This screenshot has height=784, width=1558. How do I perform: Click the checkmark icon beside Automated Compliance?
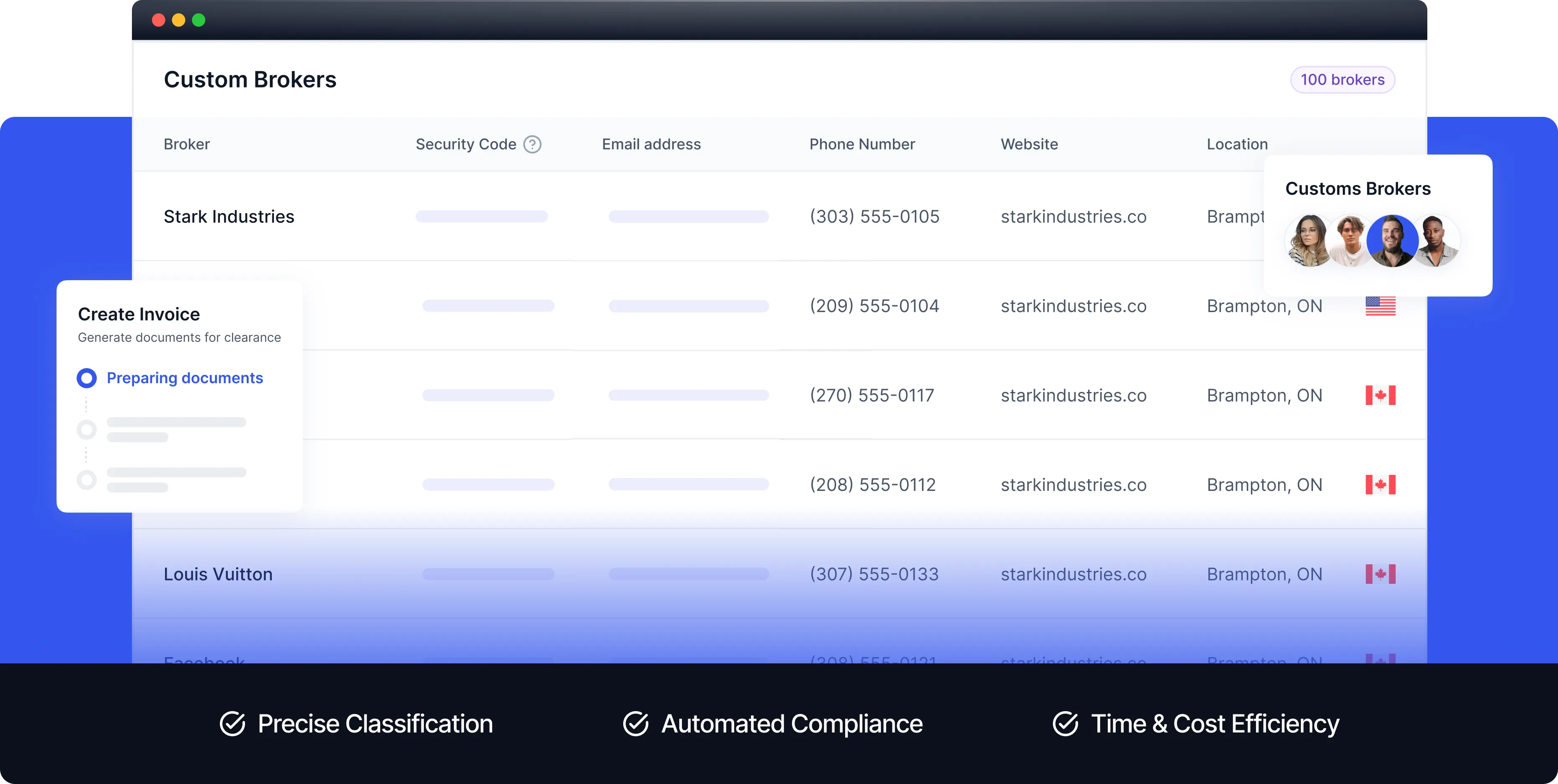(x=636, y=724)
